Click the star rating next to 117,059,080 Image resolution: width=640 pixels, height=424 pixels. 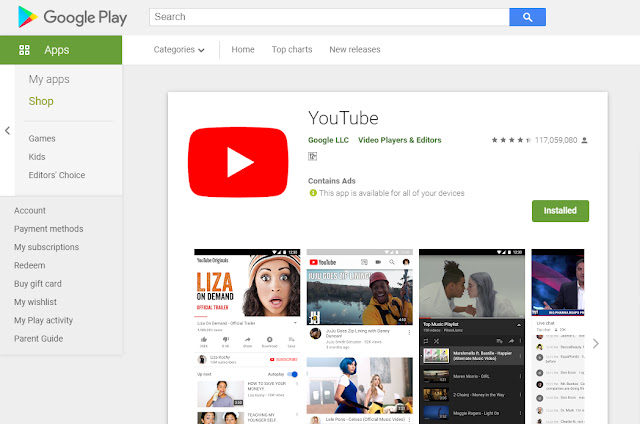(511, 140)
